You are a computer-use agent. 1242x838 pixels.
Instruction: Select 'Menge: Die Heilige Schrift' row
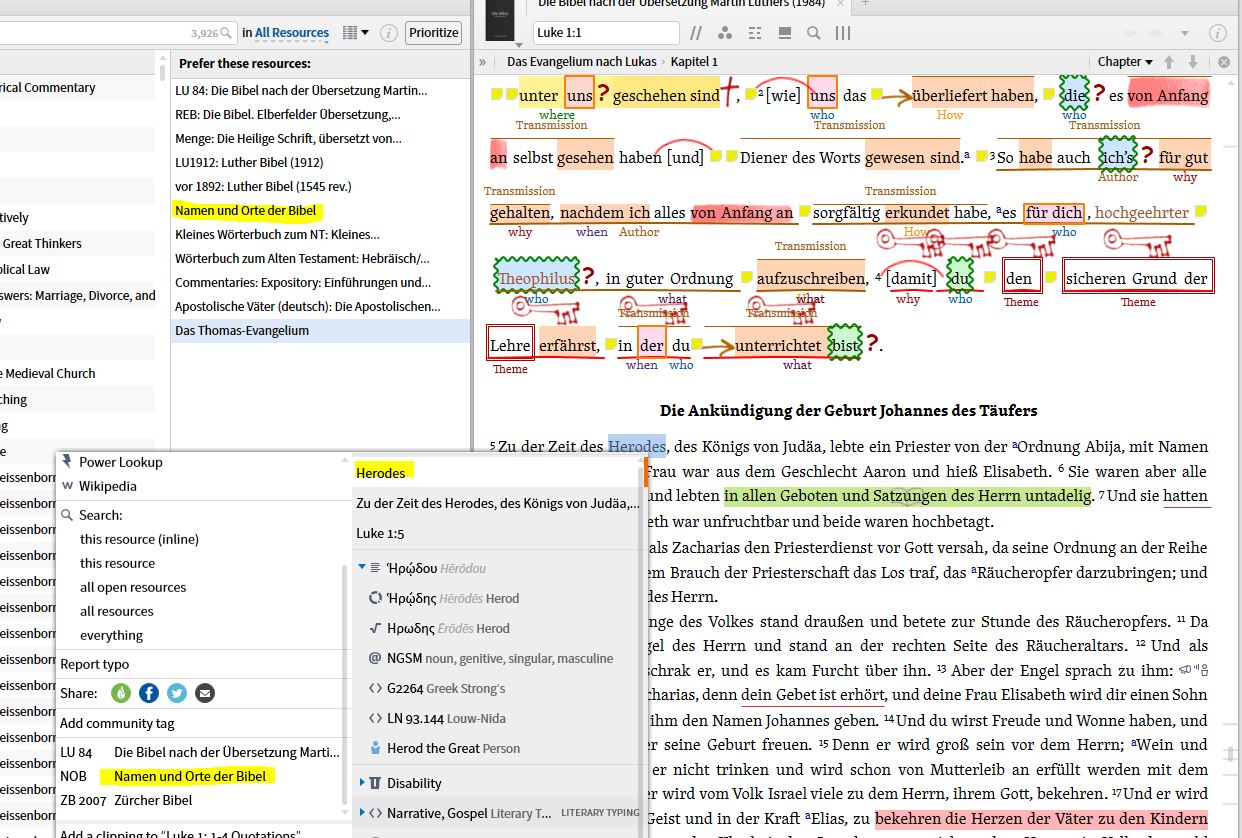pyautogui.click(x=320, y=138)
